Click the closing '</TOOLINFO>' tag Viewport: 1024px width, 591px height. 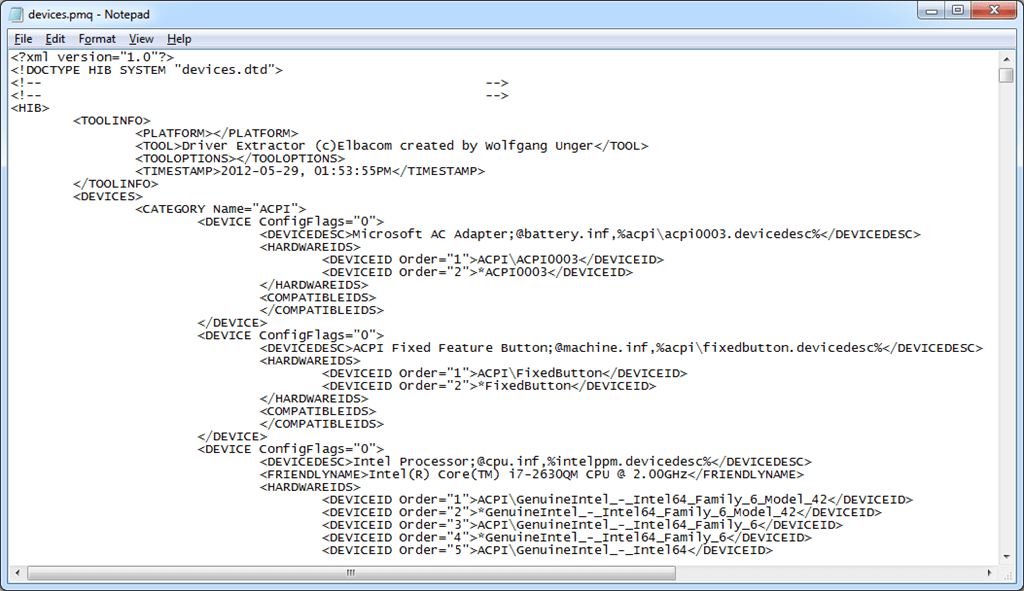(x=116, y=184)
